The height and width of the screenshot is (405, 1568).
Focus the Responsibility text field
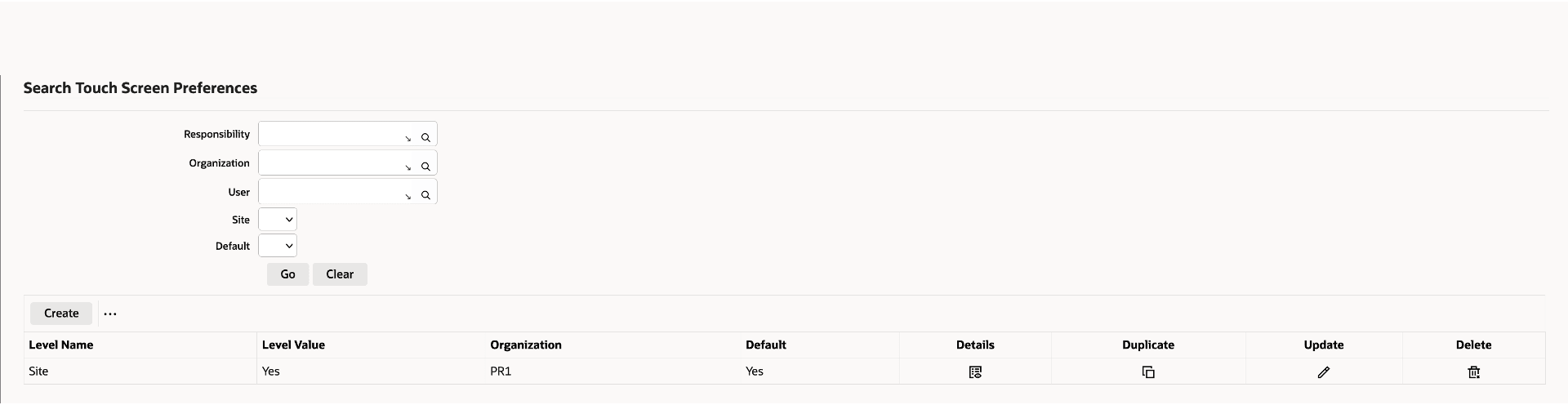click(x=330, y=134)
